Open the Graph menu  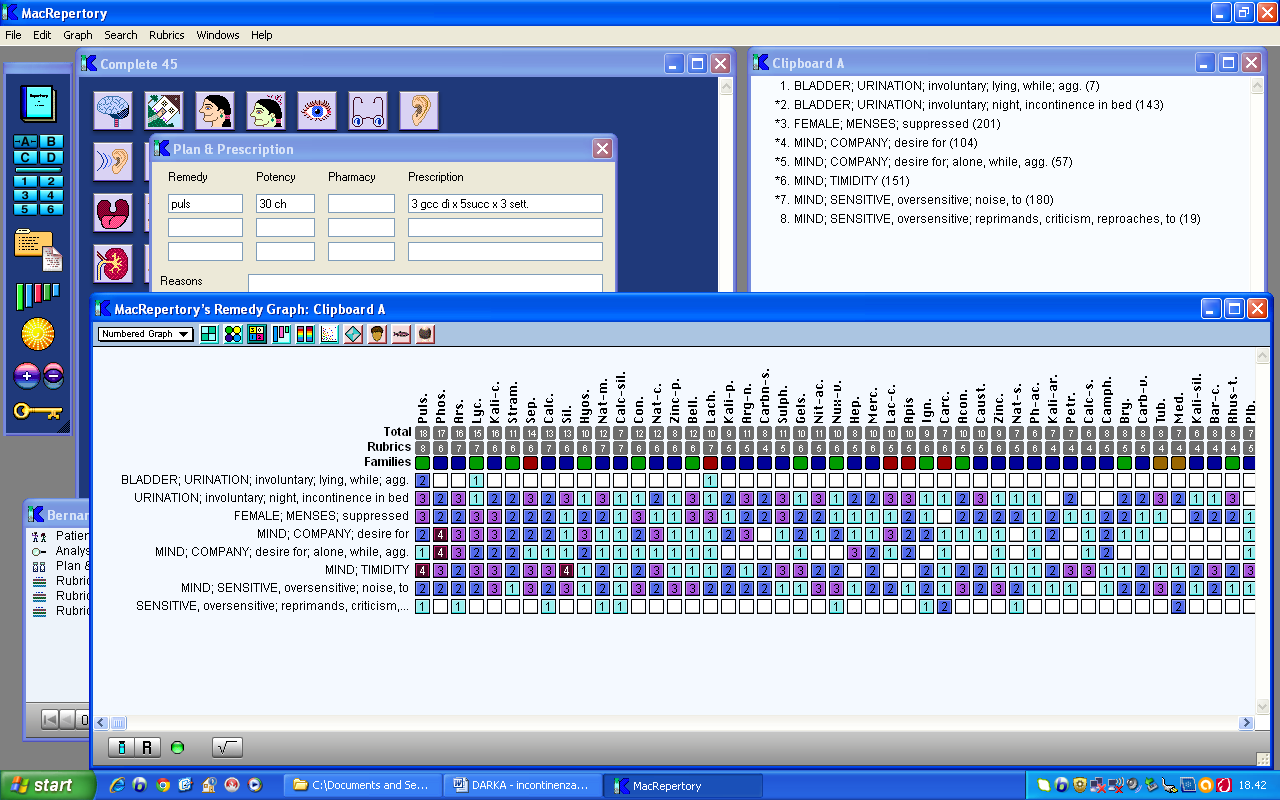click(x=78, y=35)
